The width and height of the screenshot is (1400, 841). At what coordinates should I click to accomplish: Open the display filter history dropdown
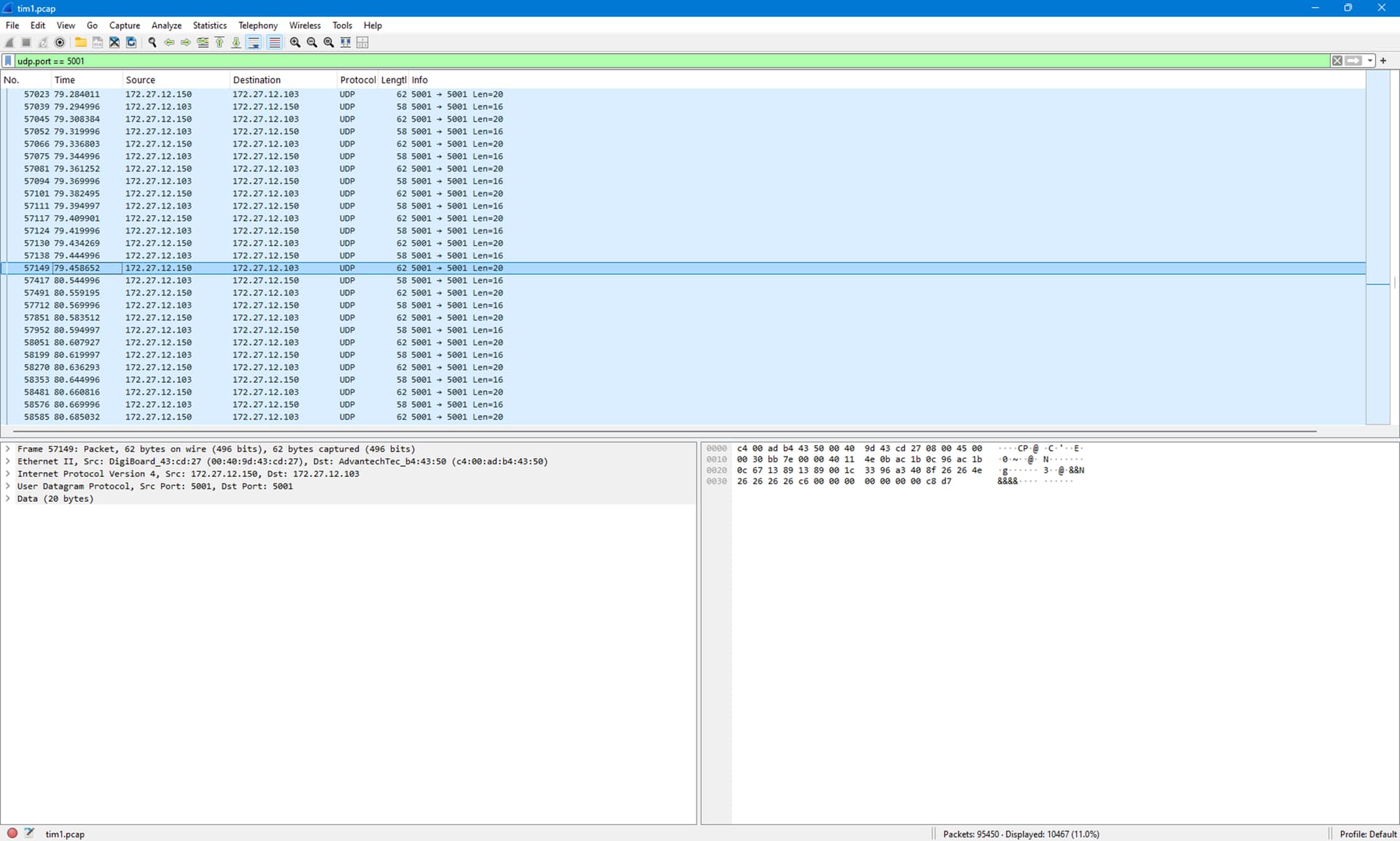(x=1370, y=61)
